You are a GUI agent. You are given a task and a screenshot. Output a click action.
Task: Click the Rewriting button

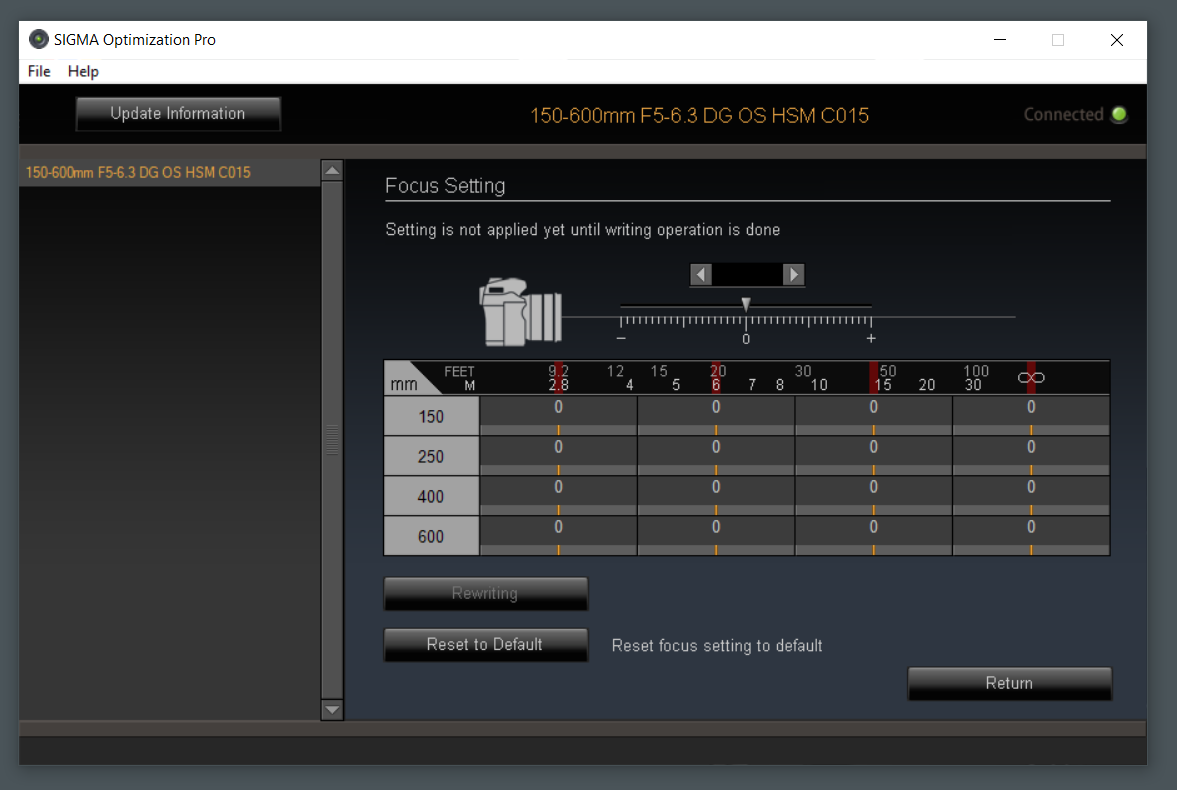click(486, 593)
